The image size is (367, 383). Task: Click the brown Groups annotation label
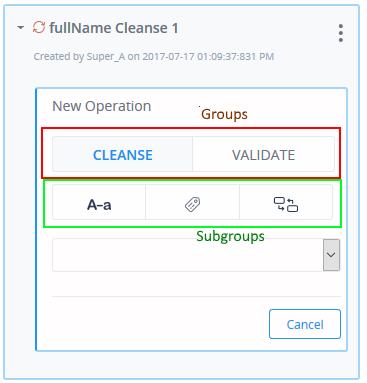(x=224, y=114)
